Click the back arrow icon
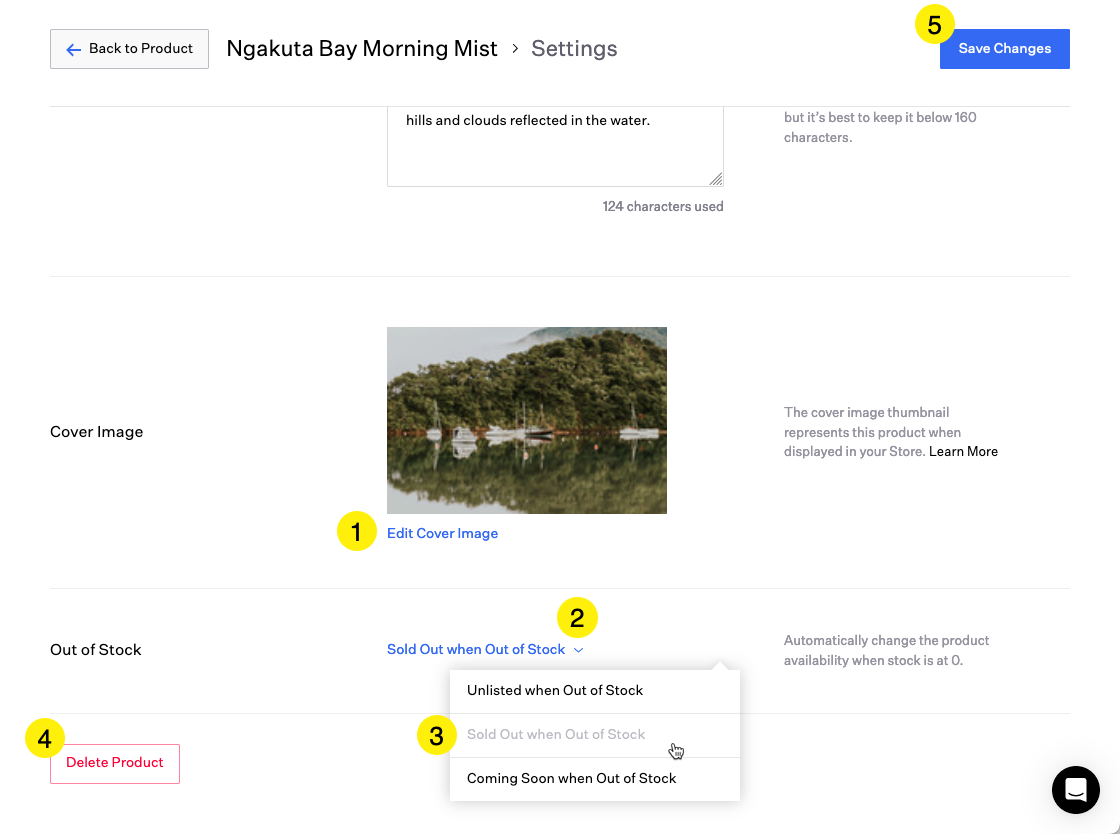1120x834 pixels. pyautogui.click(x=73, y=49)
